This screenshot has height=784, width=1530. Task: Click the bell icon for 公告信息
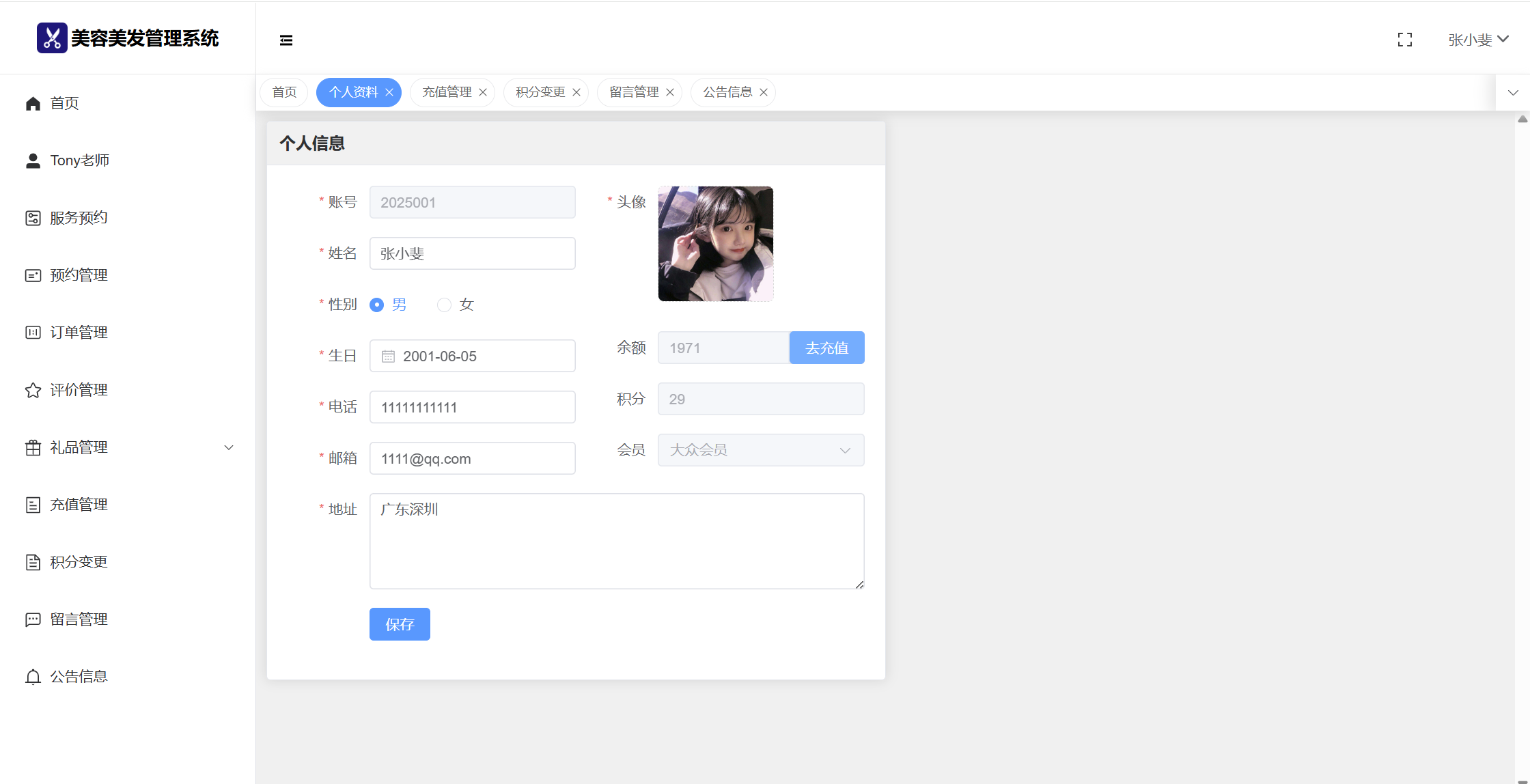click(33, 677)
